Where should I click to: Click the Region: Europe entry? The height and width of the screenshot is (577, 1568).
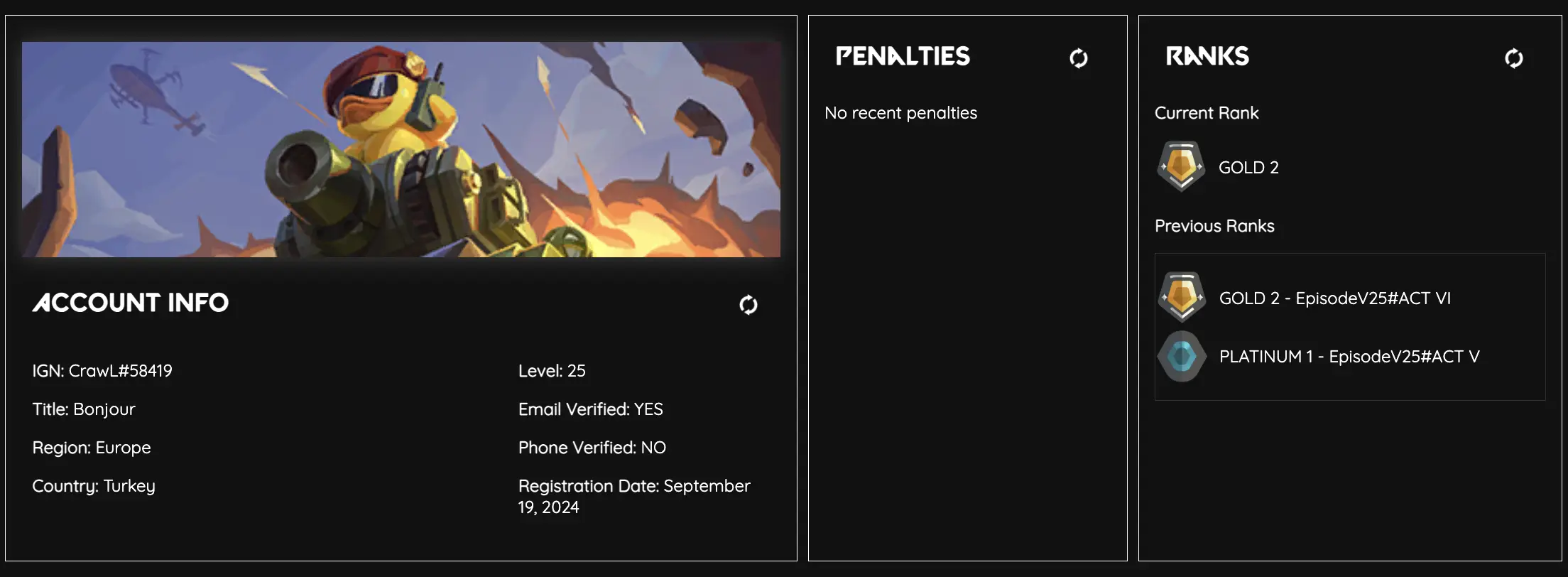coord(92,448)
